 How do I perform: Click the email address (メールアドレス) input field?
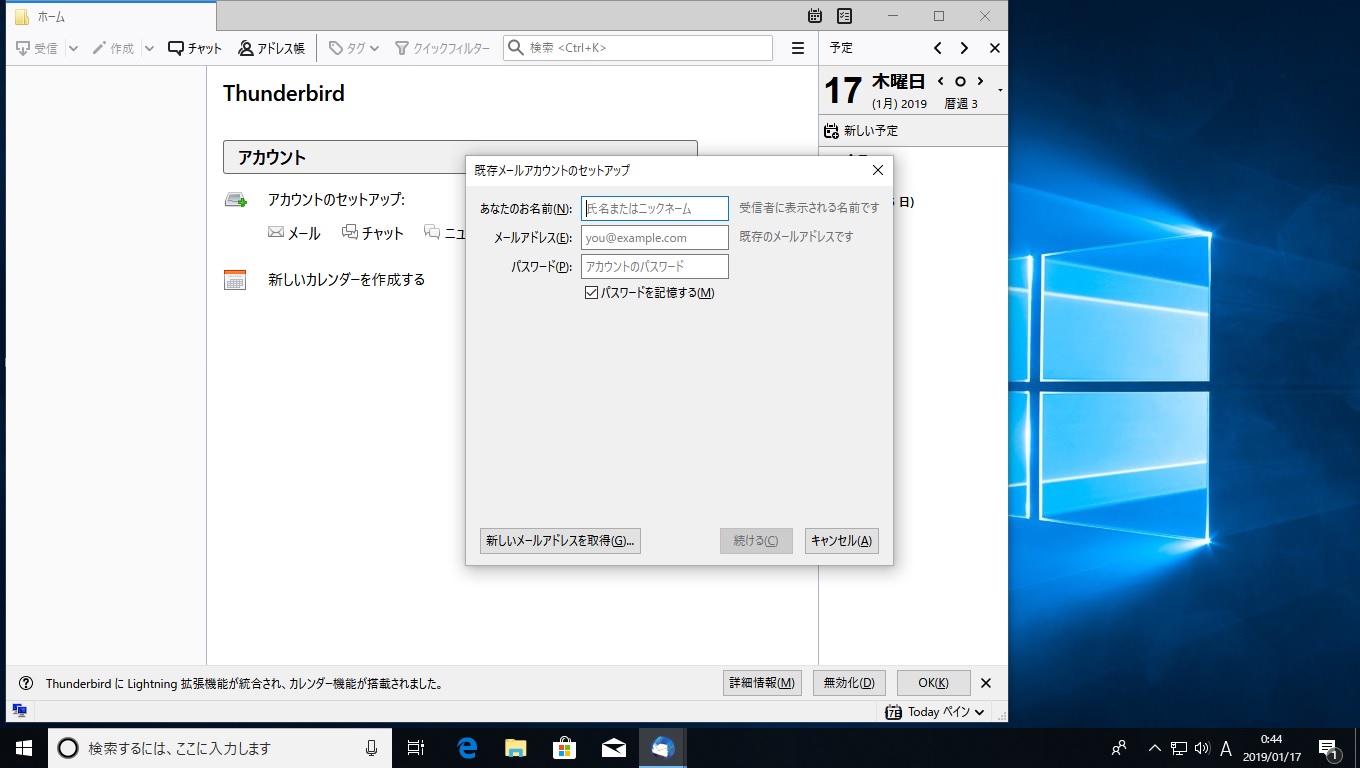[x=654, y=238]
